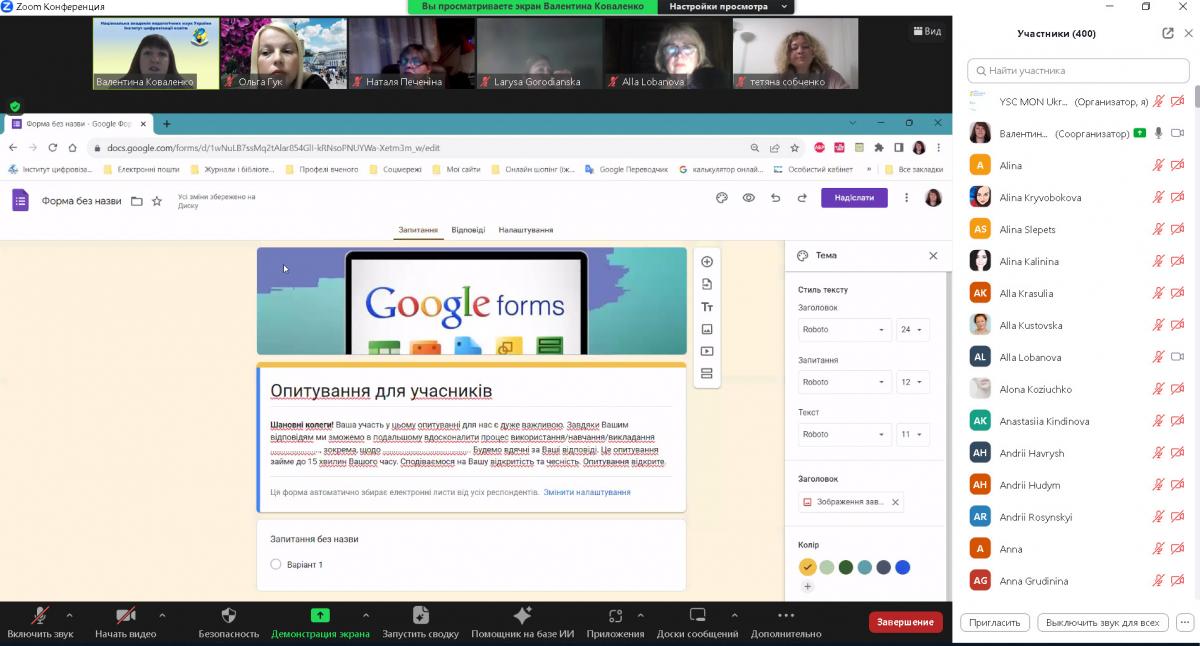Click Выключить звук для всех button
The width and height of the screenshot is (1200, 646).
point(1103,622)
